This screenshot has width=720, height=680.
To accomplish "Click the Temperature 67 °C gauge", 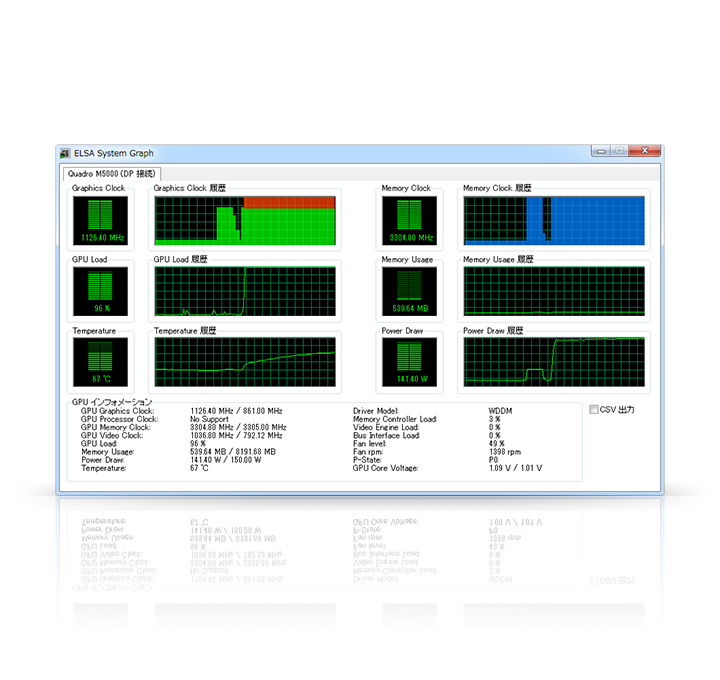I will [x=101, y=362].
